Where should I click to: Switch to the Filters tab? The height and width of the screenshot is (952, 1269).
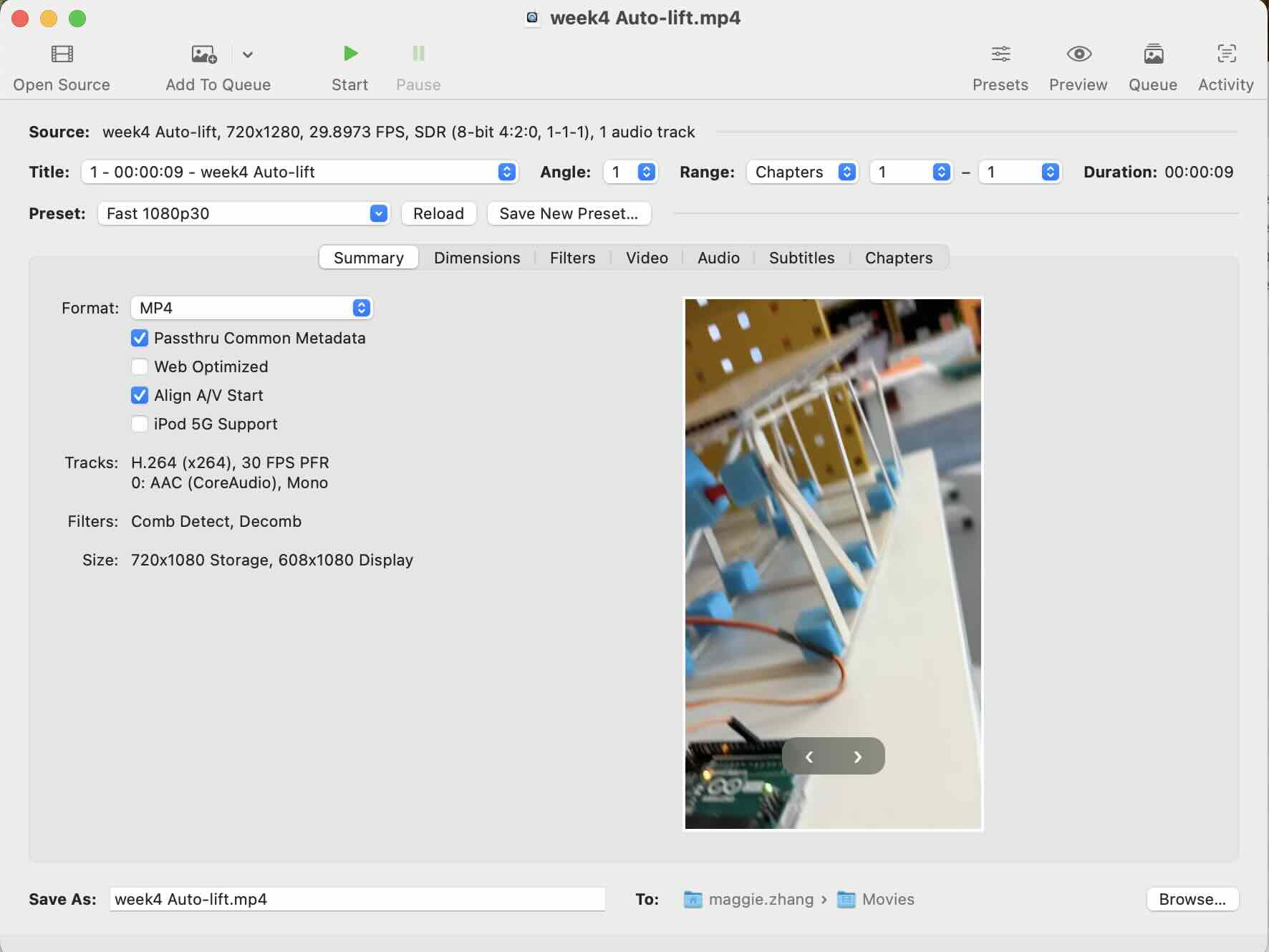pos(573,258)
